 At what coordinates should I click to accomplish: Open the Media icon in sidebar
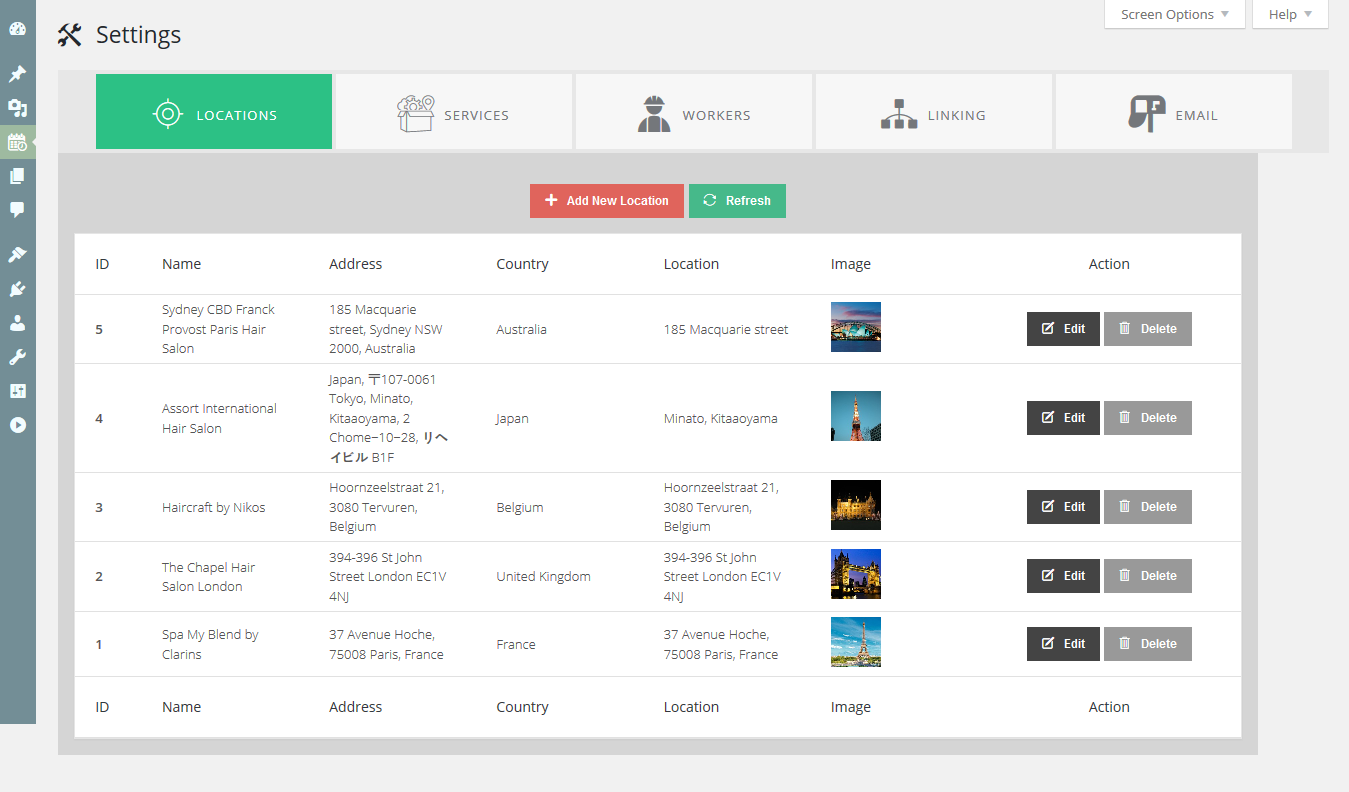pyautogui.click(x=17, y=108)
